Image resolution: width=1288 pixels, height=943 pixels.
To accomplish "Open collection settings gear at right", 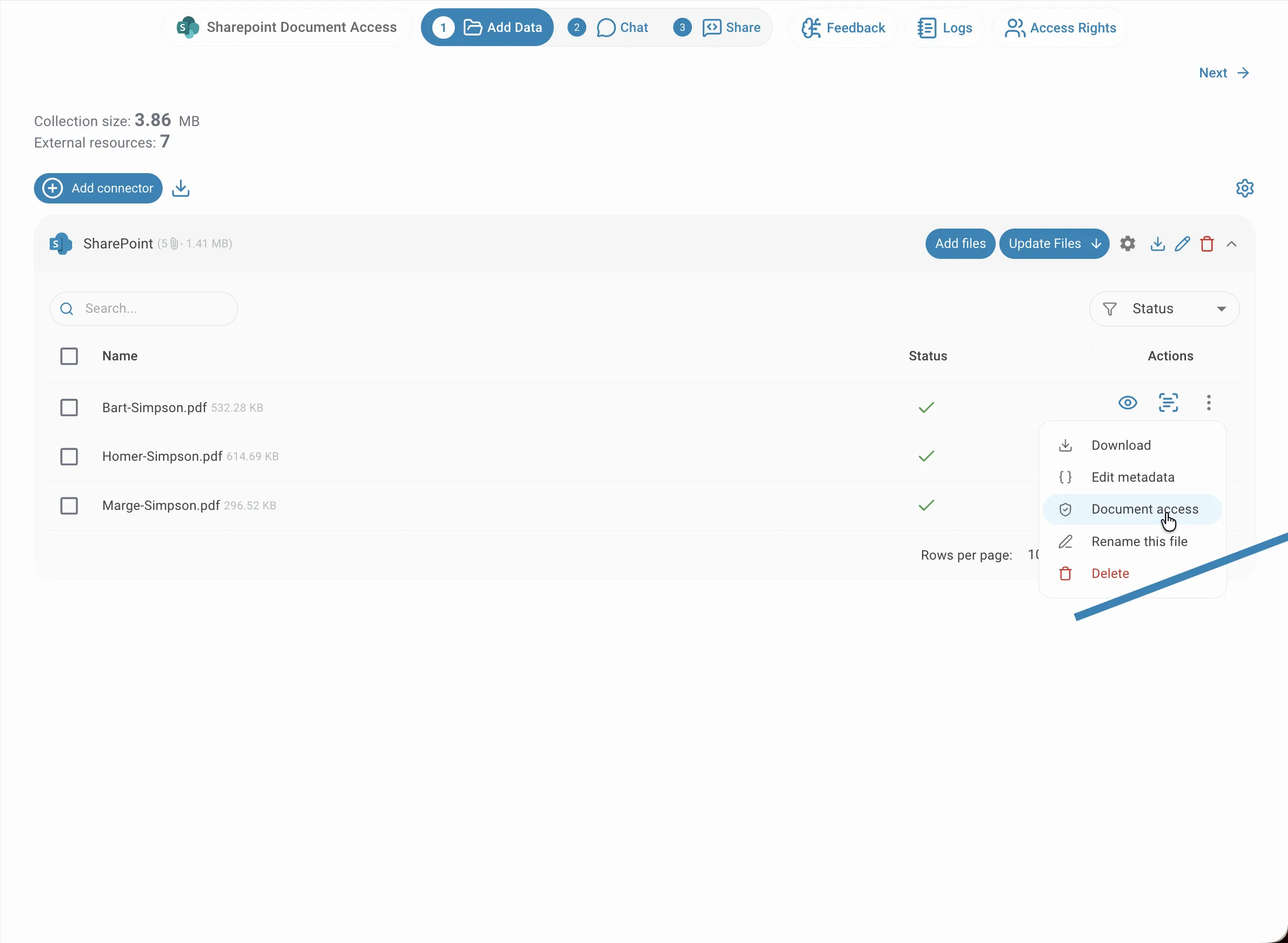I will pos(1245,188).
